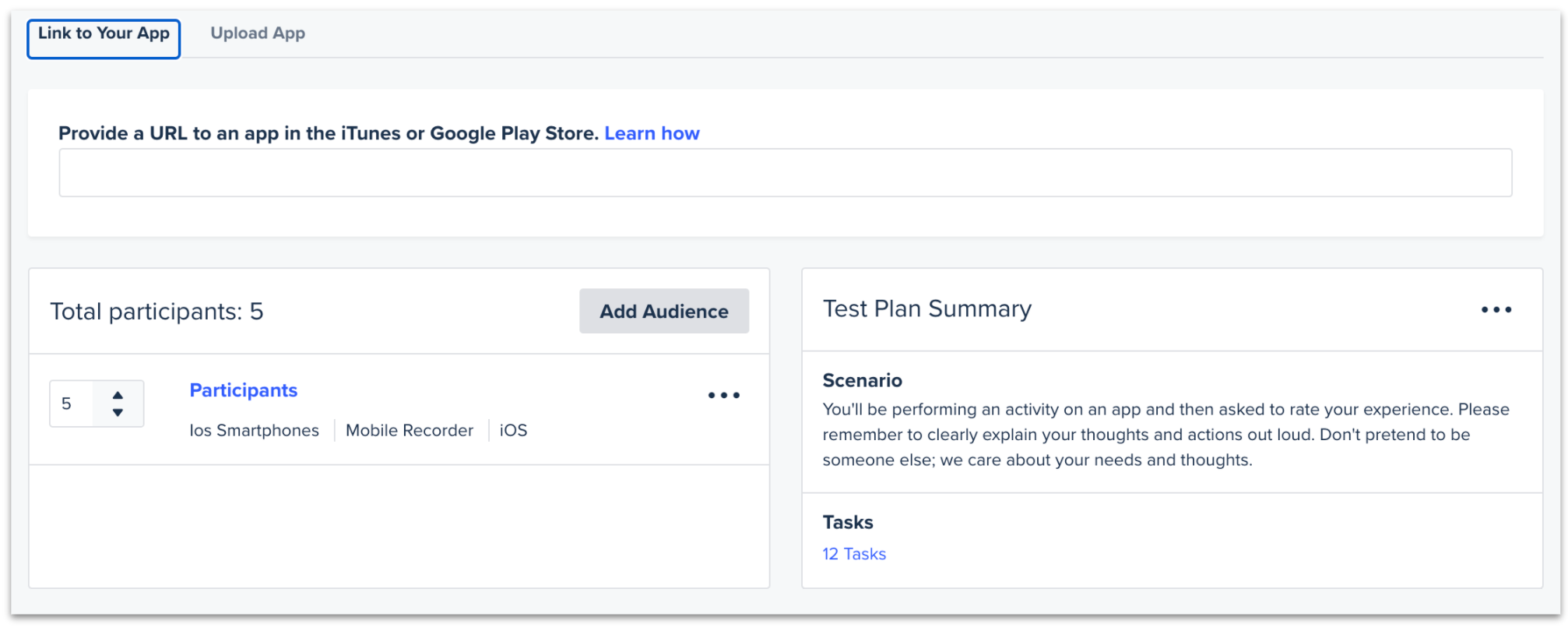Click the Tasks section heading
The height and width of the screenshot is (631, 1568).
point(848,523)
